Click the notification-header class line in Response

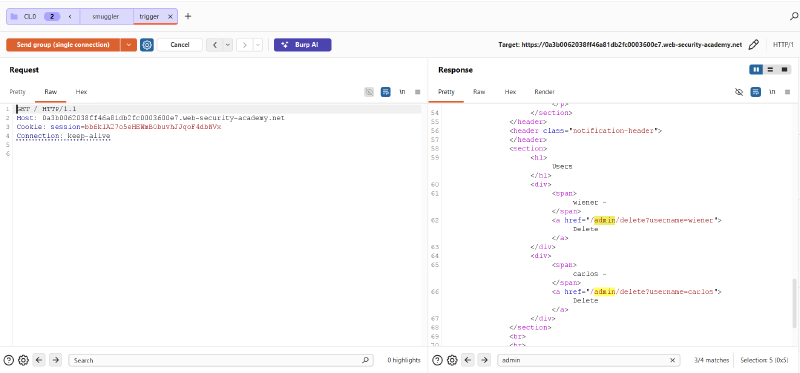pyautogui.click(x=586, y=131)
